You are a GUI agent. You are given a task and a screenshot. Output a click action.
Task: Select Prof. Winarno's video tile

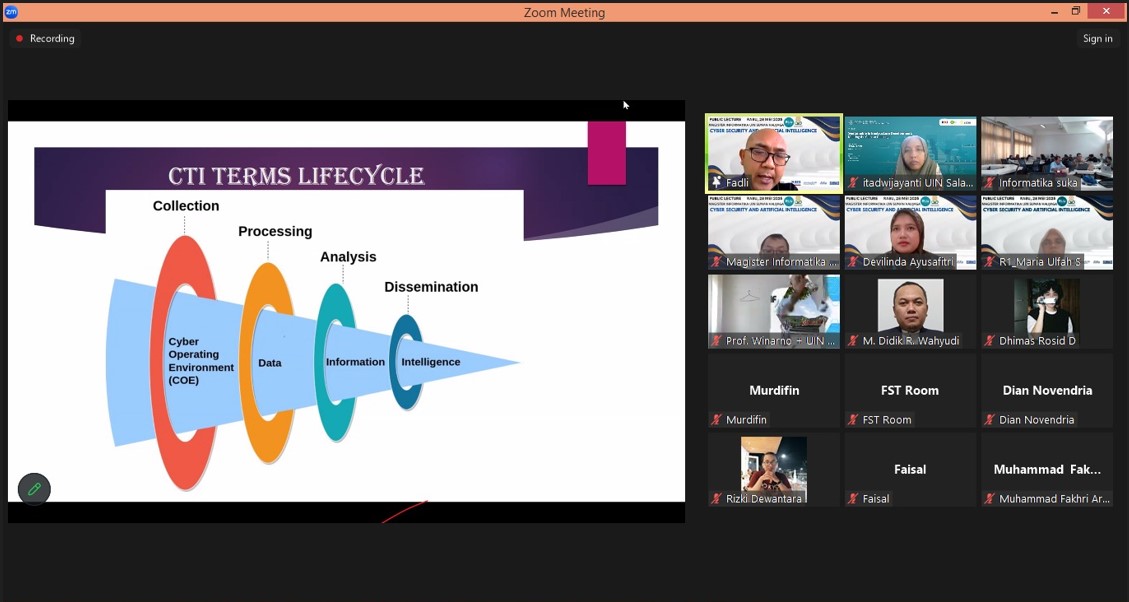[x=774, y=308]
